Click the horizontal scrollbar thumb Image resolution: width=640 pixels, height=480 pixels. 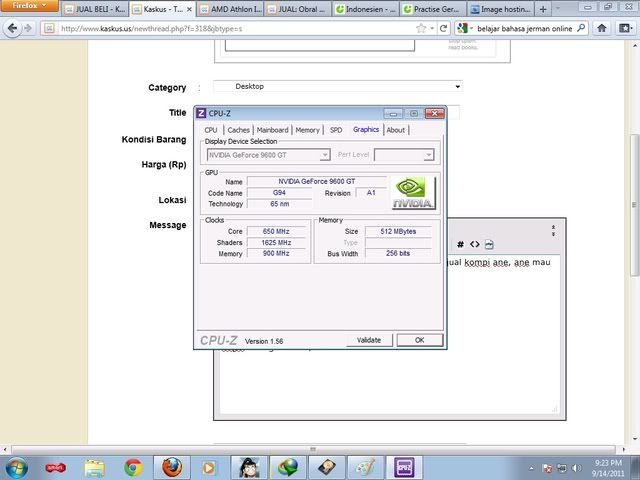313,449
